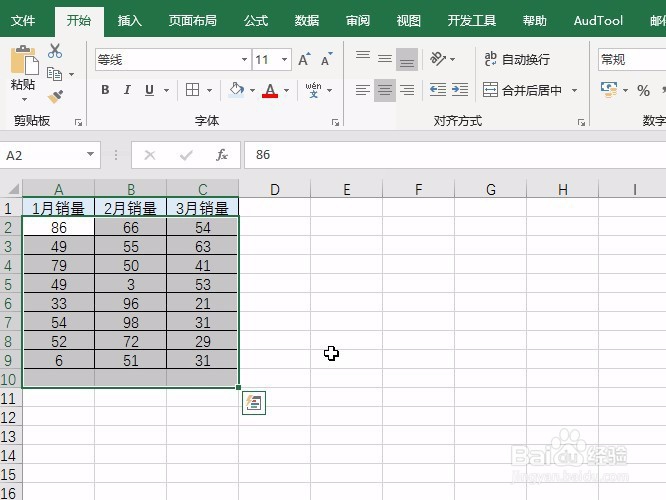Image resolution: width=666 pixels, height=500 pixels.
Task: Open the font name 等线 dropdown
Action: (244, 59)
